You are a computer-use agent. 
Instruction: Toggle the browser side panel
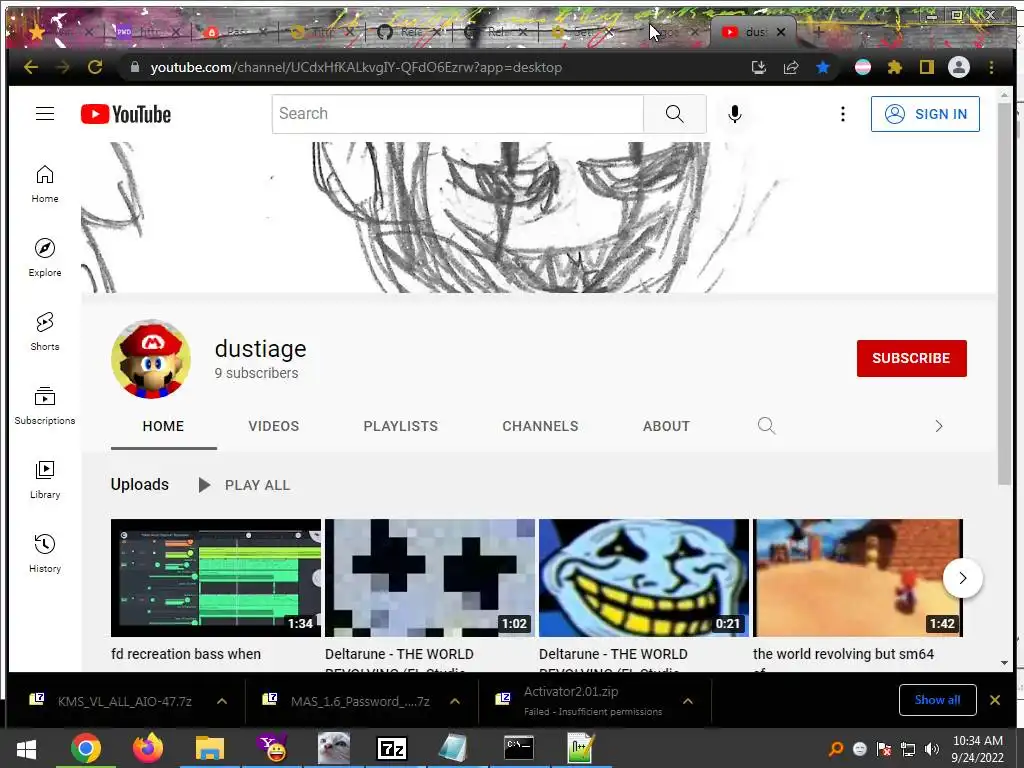point(927,67)
